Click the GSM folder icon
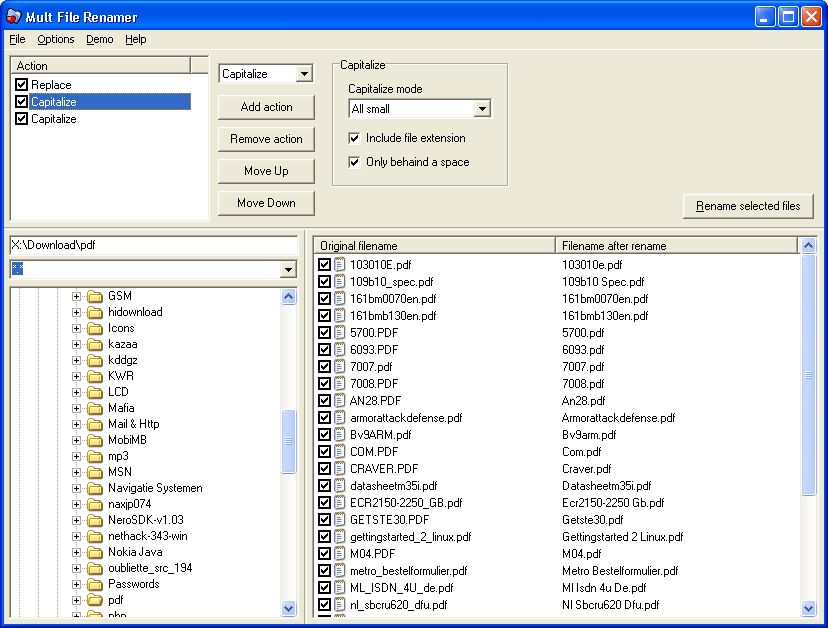The width and height of the screenshot is (828, 628). click(97, 296)
